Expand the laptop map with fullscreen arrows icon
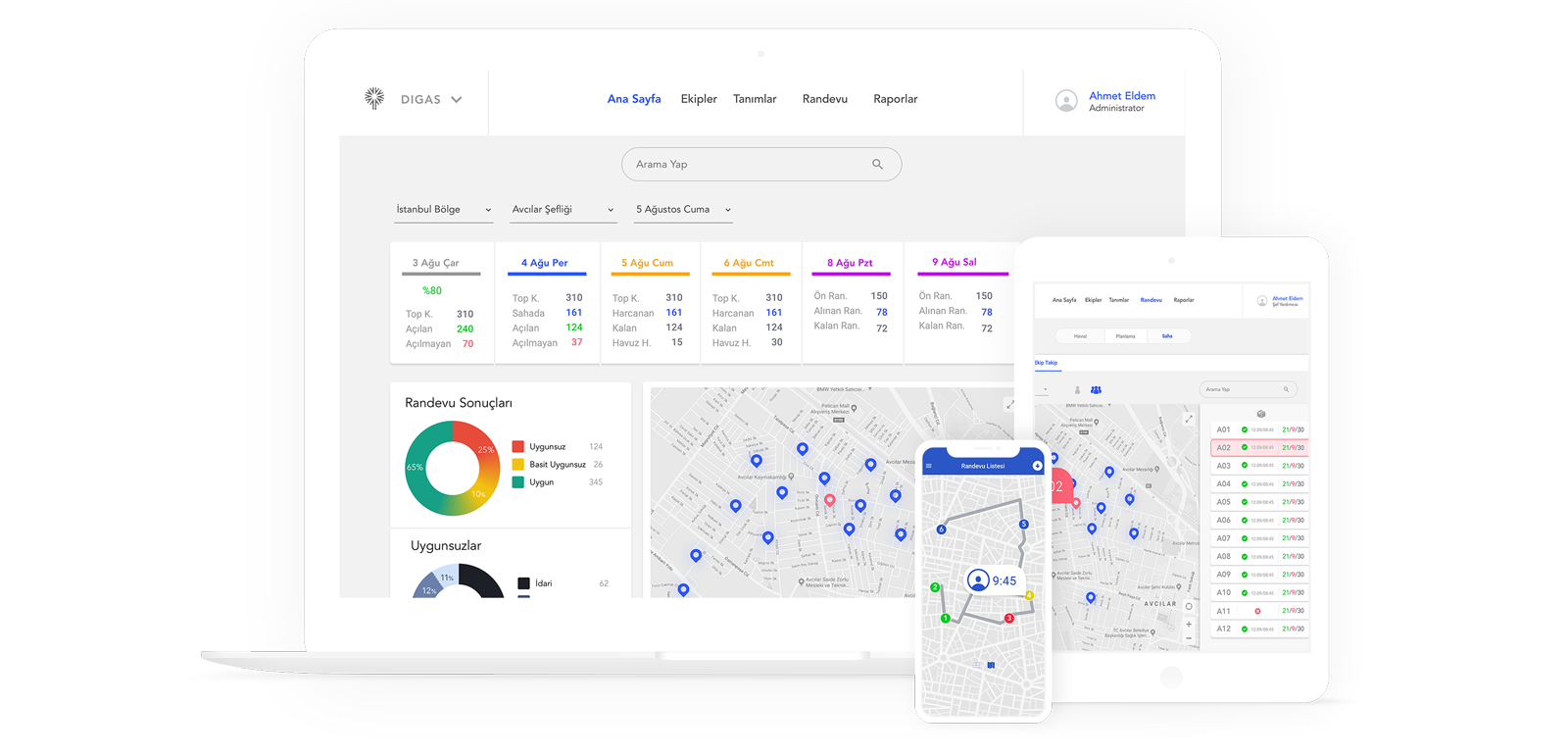 [x=1009, y=404]
